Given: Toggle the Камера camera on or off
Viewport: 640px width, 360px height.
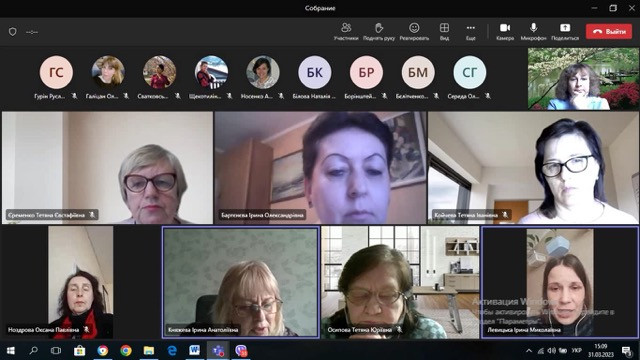Looking at the screenshot, I should click(x=505, y=32).
